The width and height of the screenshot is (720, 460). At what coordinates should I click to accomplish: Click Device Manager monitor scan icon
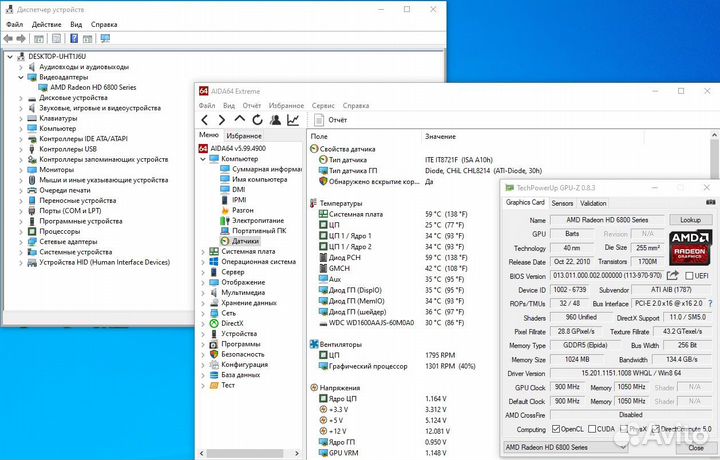point(105,39)
